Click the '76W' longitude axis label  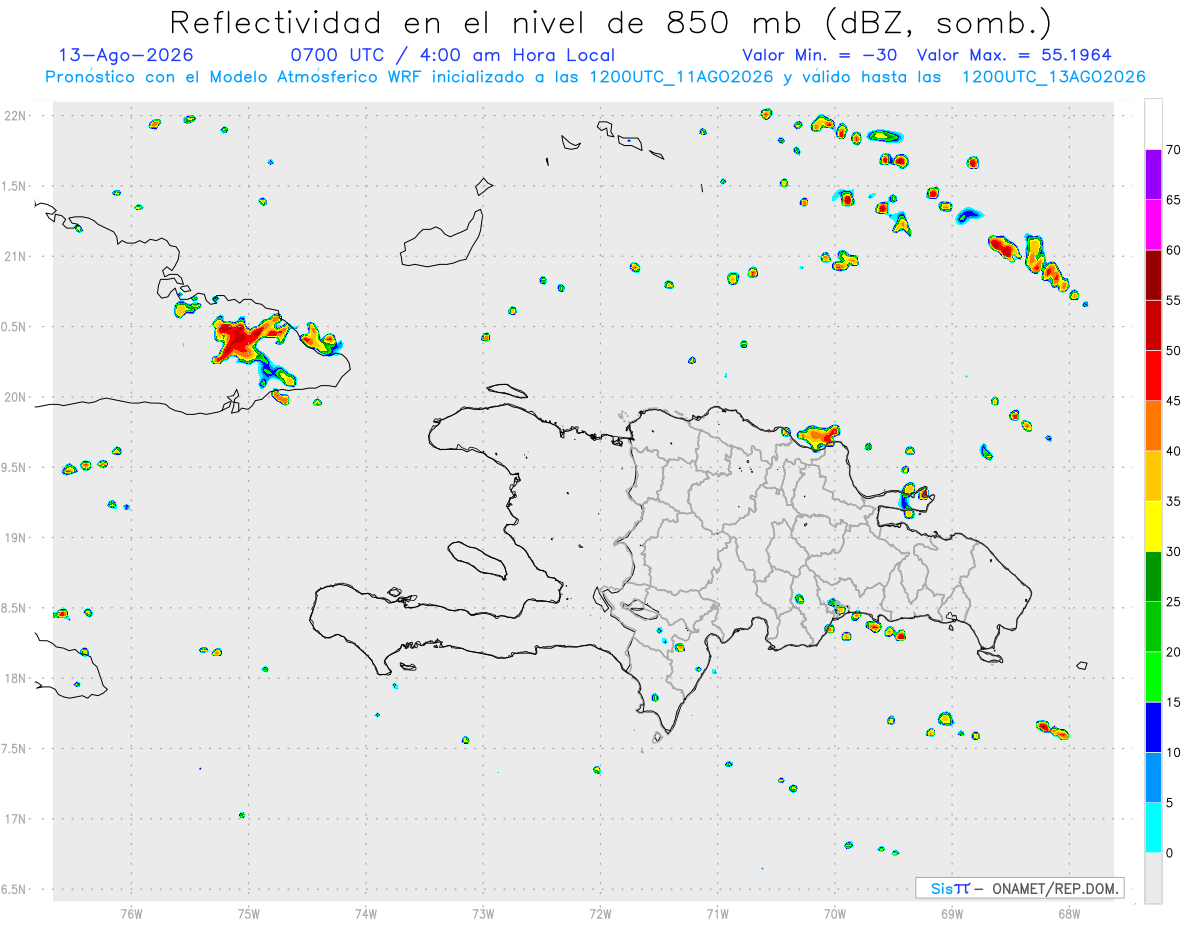click(131, 913)
